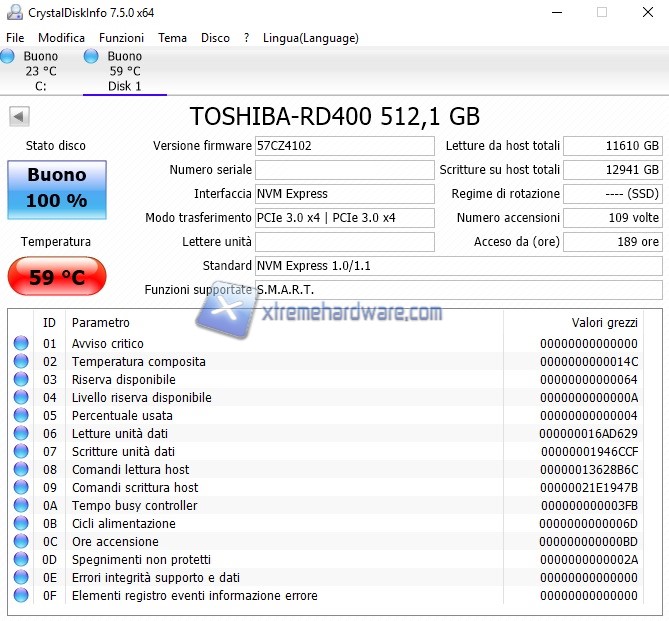
Task: Click the Versione firmware field
Action: tap(344, 146)
